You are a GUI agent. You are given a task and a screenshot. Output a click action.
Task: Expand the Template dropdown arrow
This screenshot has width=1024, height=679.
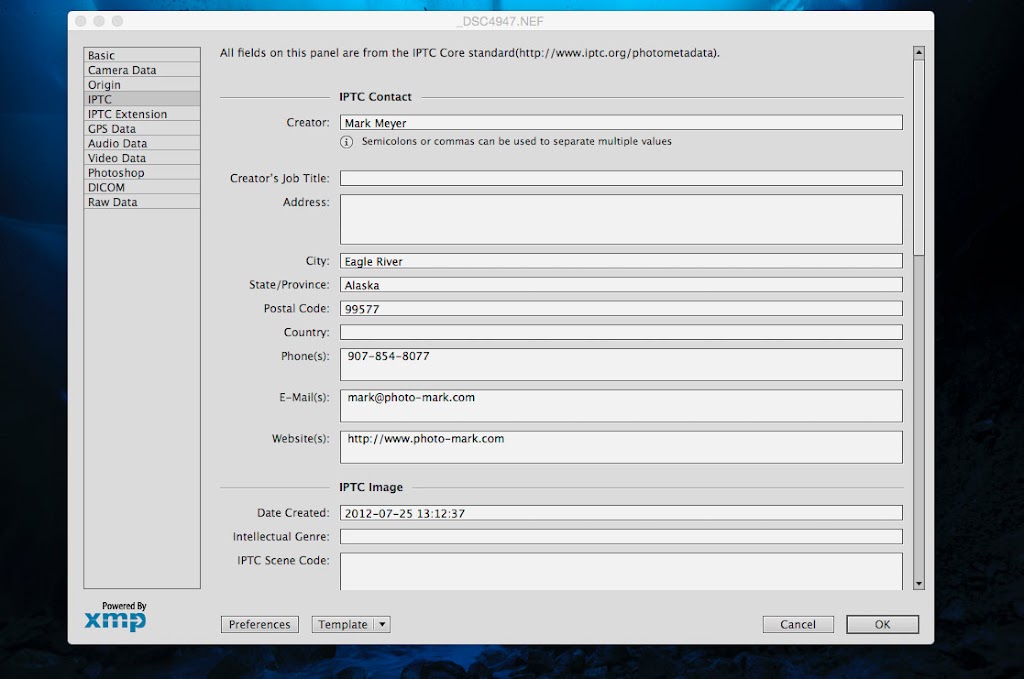click(x=382, y=624)
